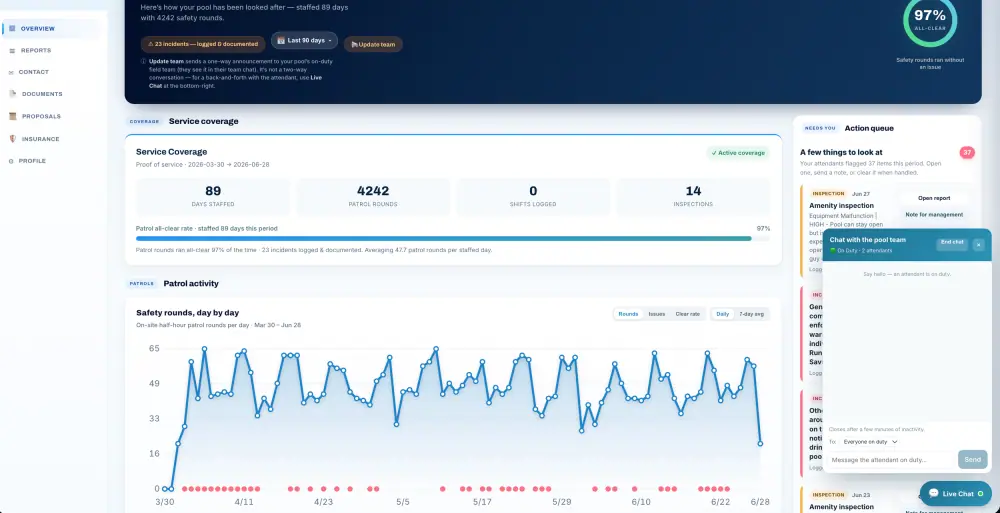Open the Overview sidebar icon
Image resolution: width=1000 pixels, height=513 pixels.
[12, 29]
